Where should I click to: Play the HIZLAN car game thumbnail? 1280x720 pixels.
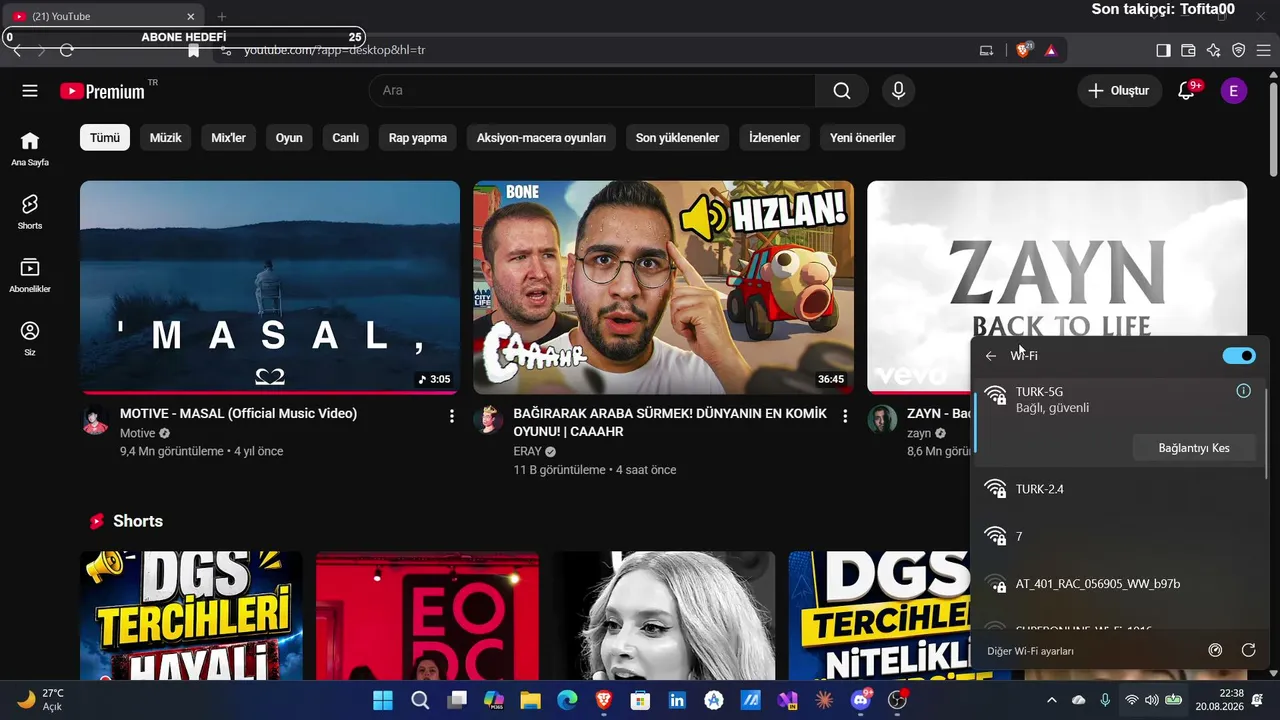click(663, 287)
